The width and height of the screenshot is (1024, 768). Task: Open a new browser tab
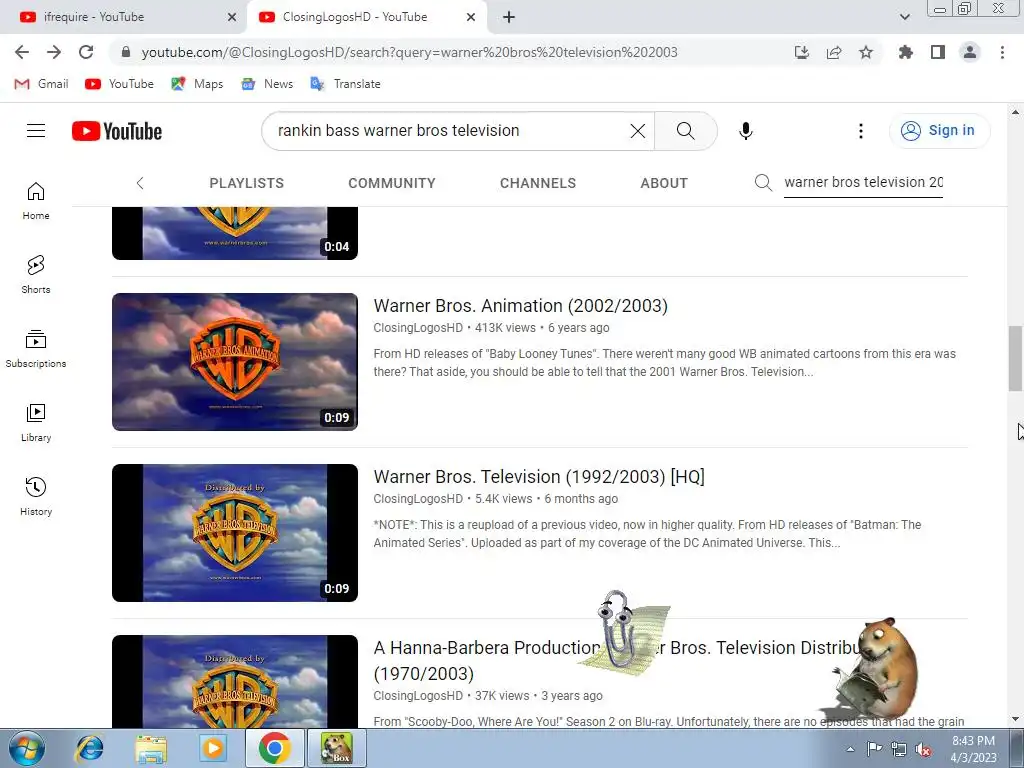pyautogui.click(x=509, y=17)
